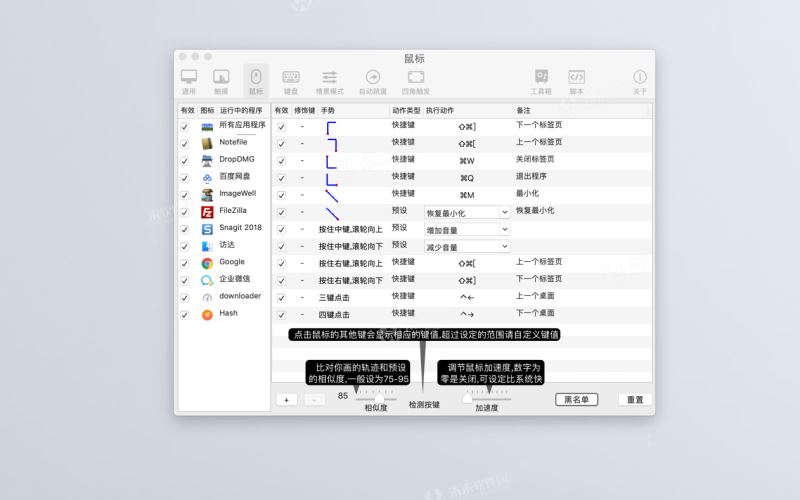
Task: Disable the Notefile app checkbox
Action: click(184, 144)
